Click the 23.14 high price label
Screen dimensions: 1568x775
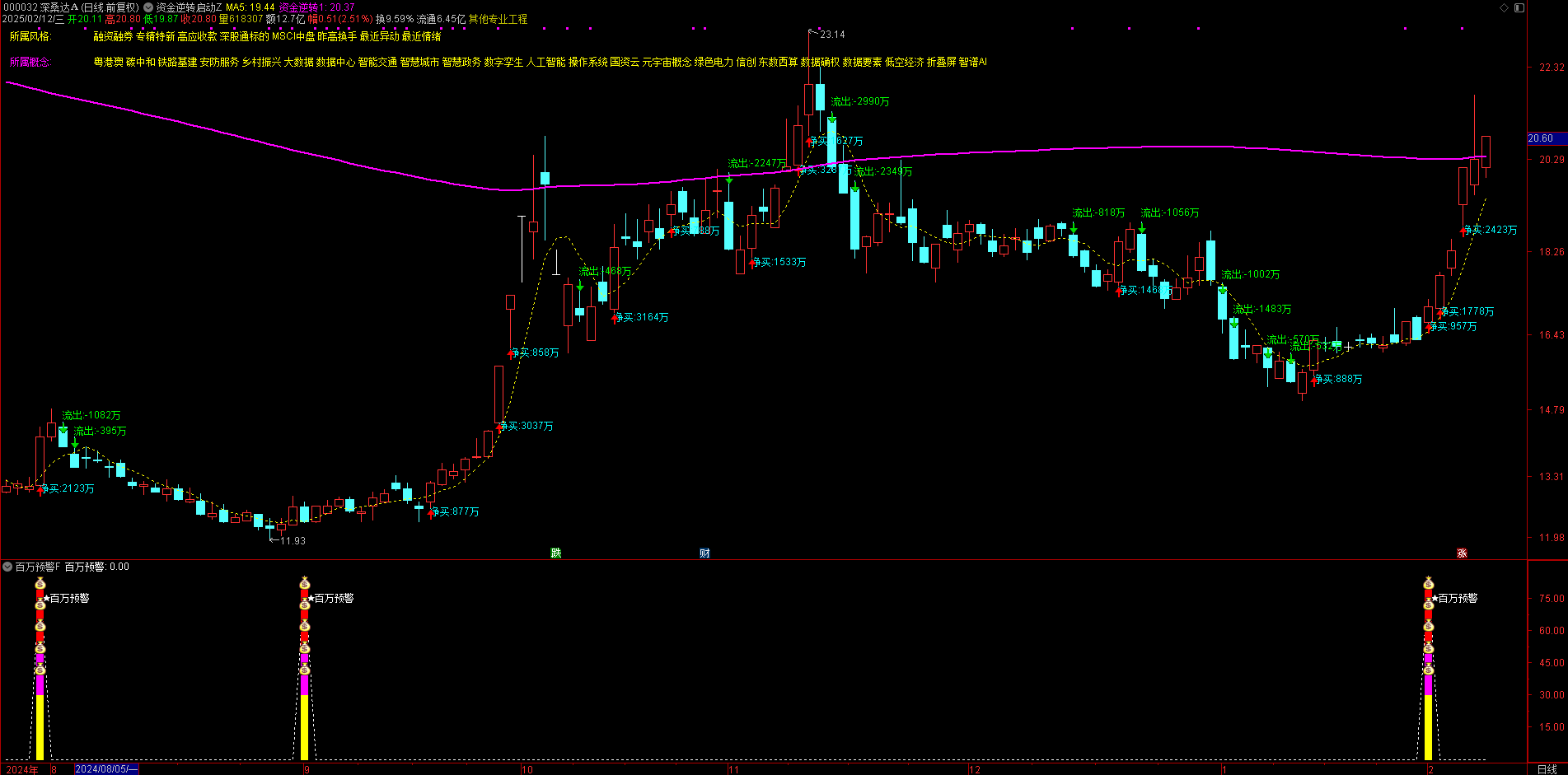click(832, 35)
